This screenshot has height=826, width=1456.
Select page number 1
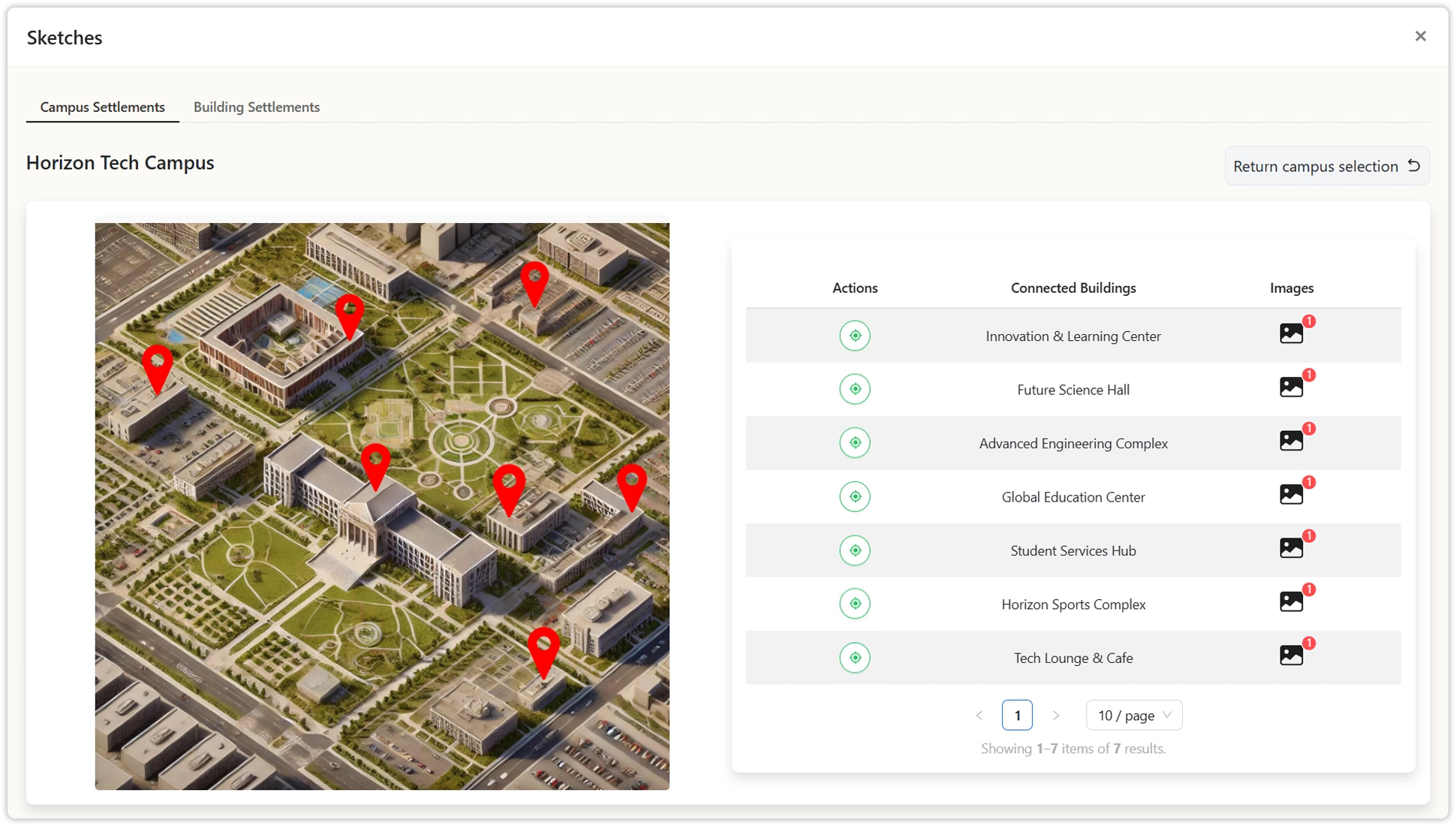tap(1017, 716)
